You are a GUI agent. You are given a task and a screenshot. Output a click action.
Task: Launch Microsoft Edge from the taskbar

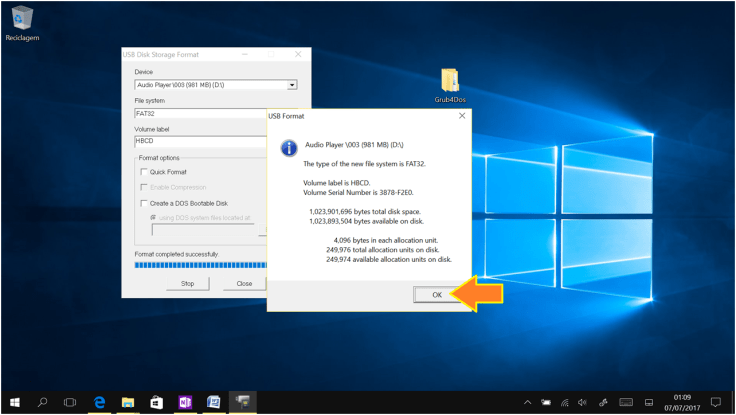coord(100,402)
